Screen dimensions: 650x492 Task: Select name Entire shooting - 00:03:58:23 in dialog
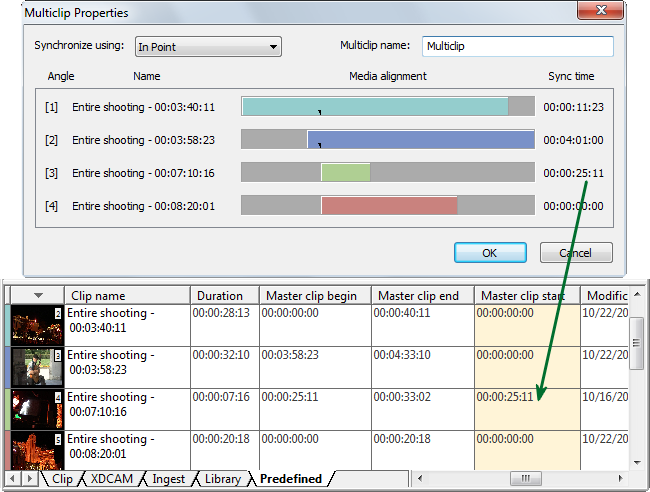[x=143, y=140]
